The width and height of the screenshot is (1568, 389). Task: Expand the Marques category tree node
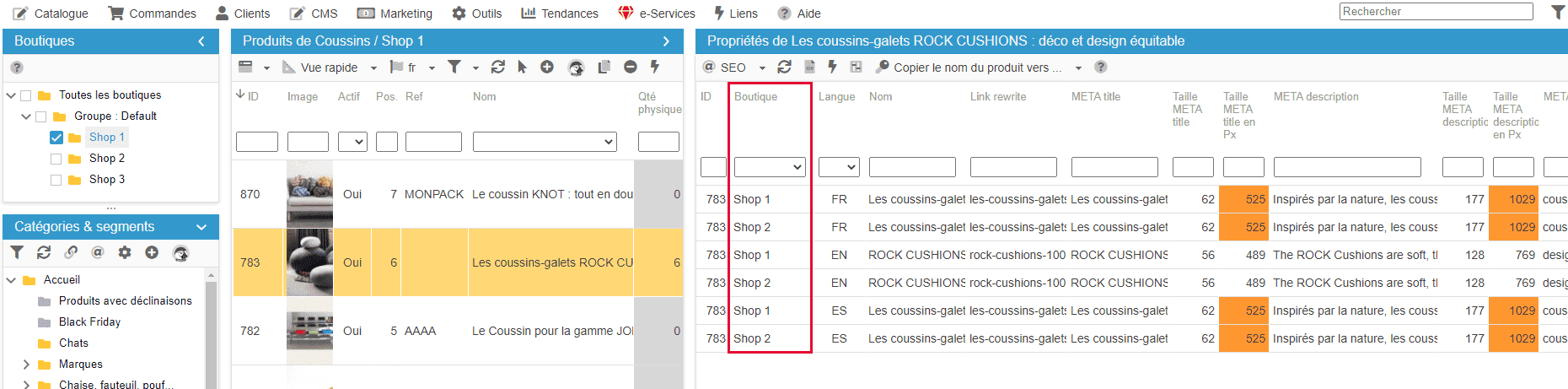(x=26, y=365)
